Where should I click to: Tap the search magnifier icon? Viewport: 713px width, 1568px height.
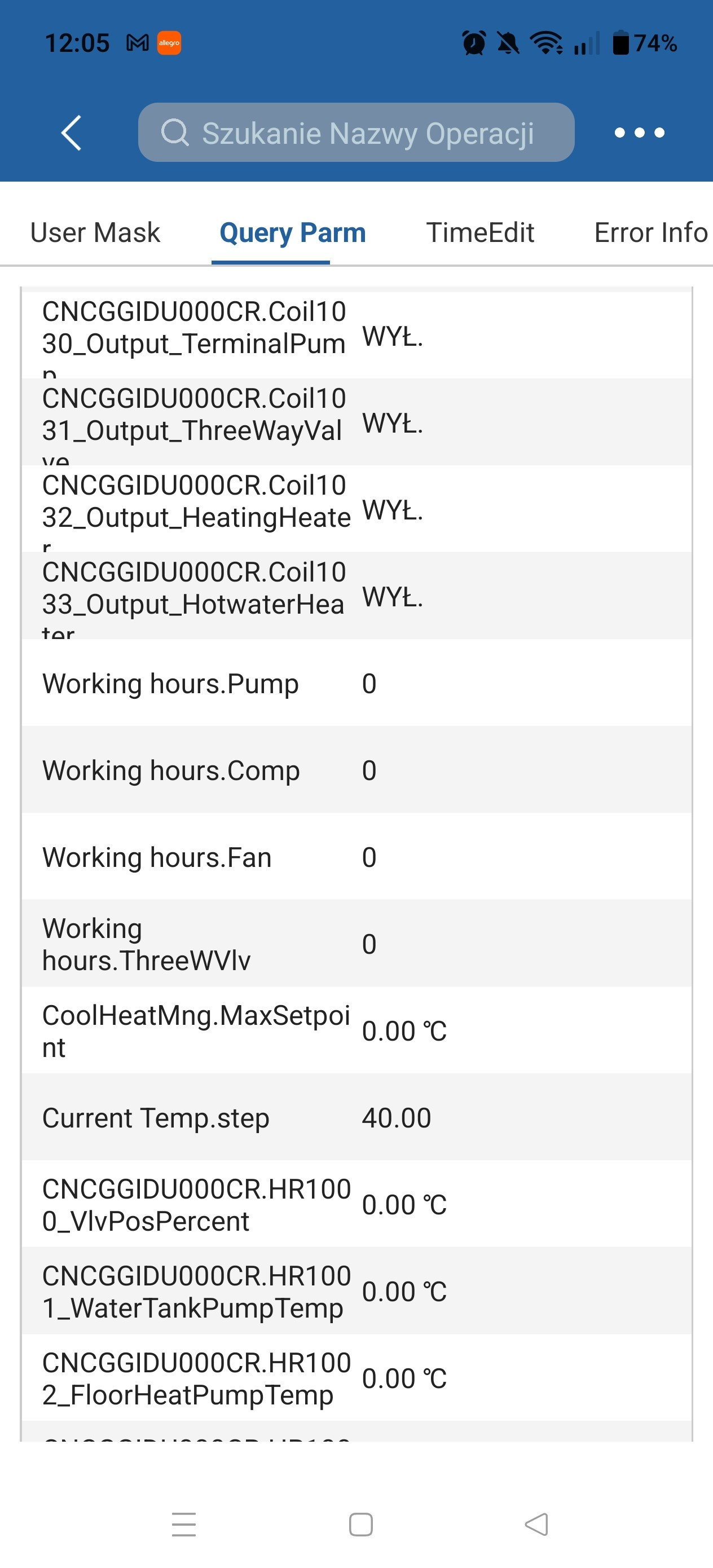(175, 132)
